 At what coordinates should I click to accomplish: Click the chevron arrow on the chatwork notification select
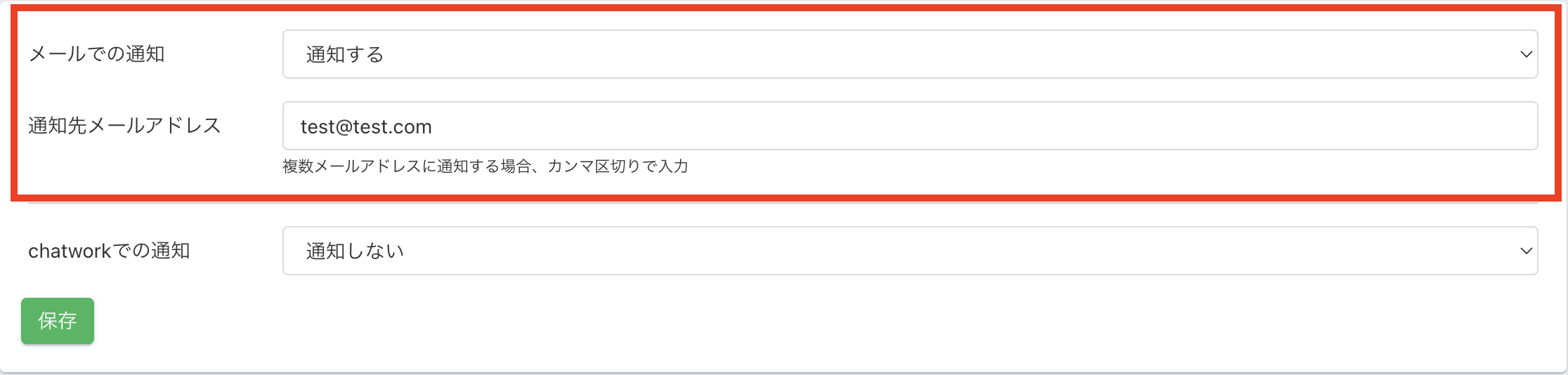pos(1526,251)
